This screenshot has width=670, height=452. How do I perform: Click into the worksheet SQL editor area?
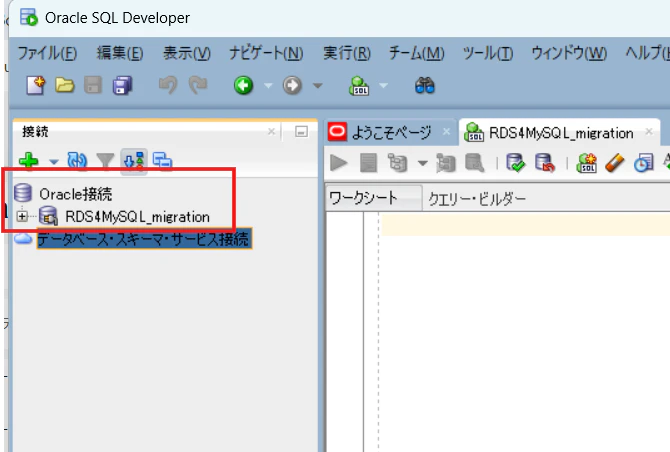(525, 332)
